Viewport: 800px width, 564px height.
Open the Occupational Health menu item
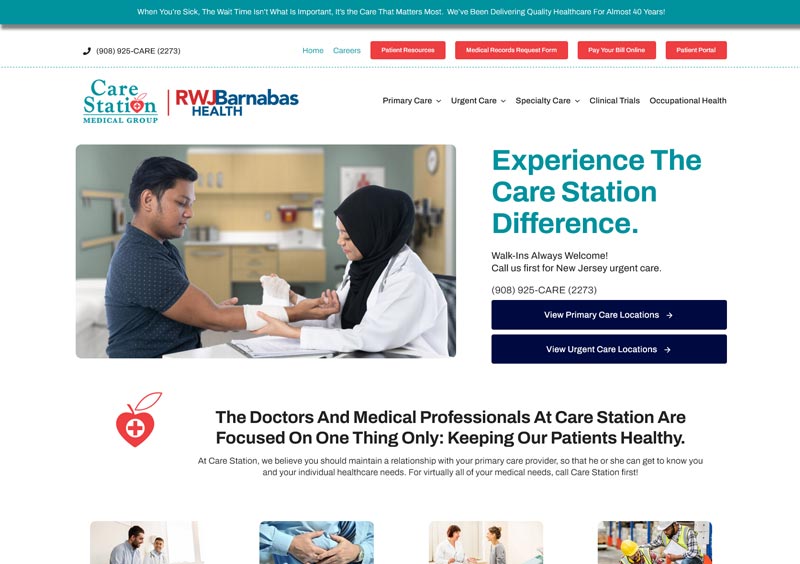click(688, 101)
